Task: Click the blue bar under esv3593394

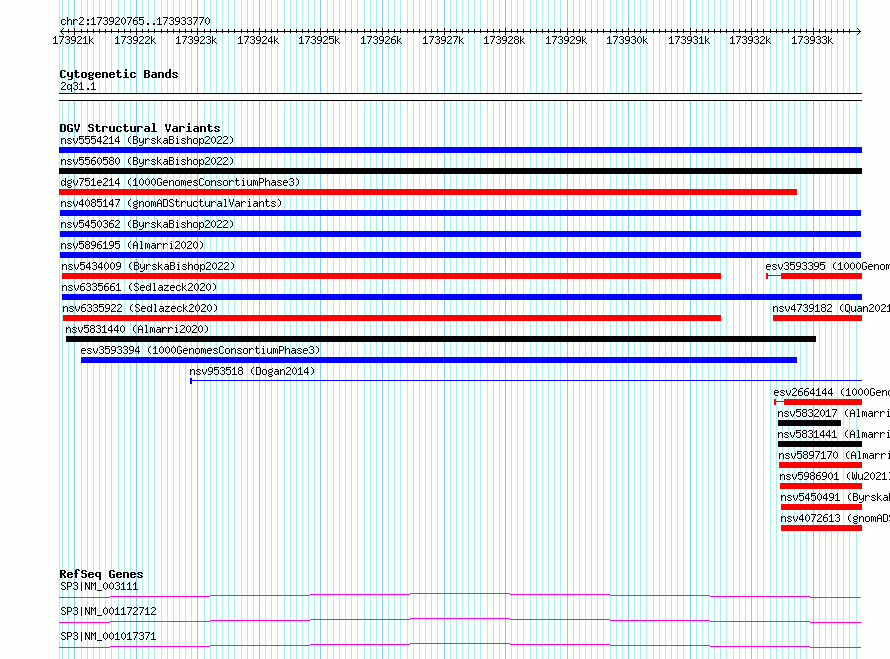Action: point(439,360)
